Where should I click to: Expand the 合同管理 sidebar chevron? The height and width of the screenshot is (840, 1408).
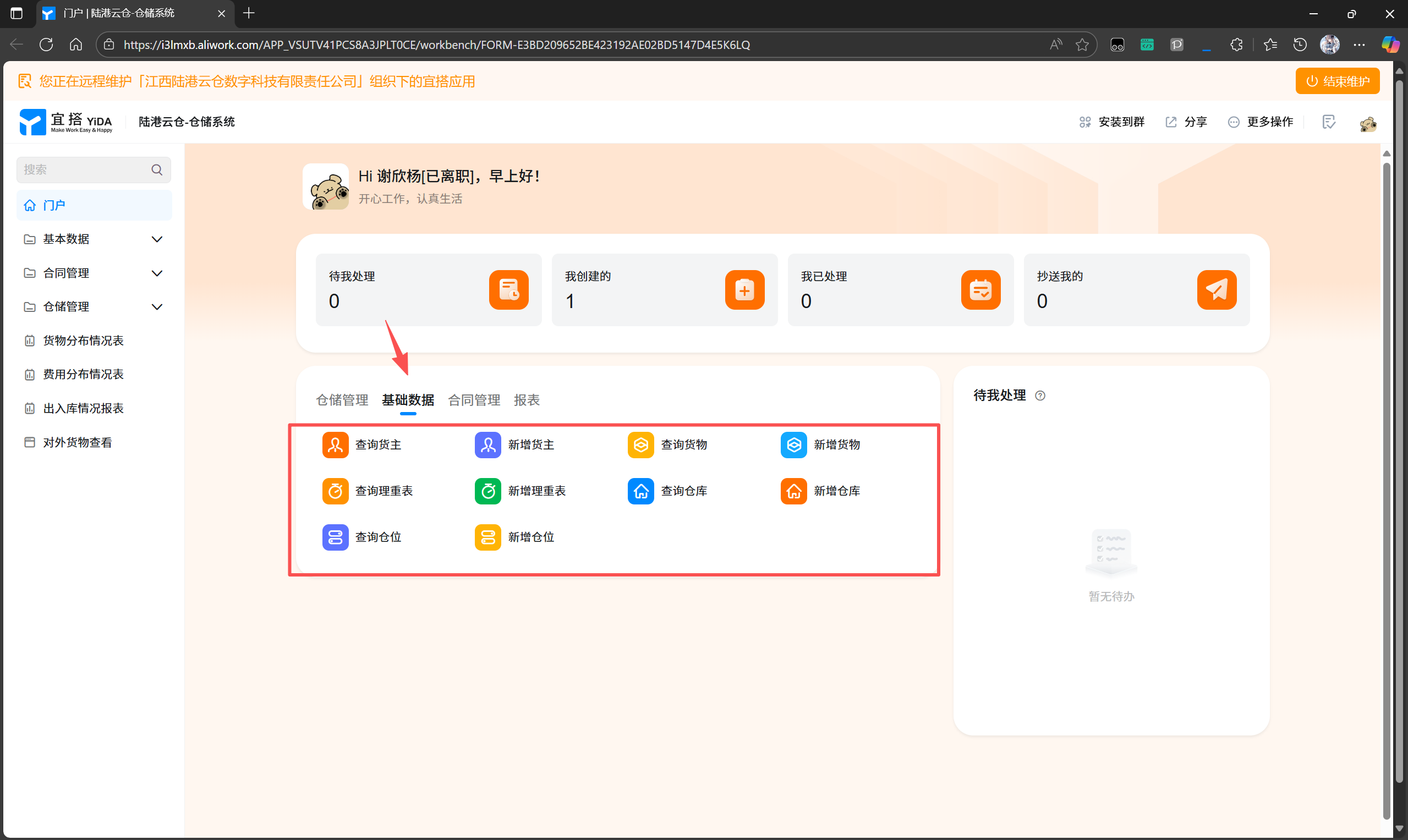coord(157,273)
